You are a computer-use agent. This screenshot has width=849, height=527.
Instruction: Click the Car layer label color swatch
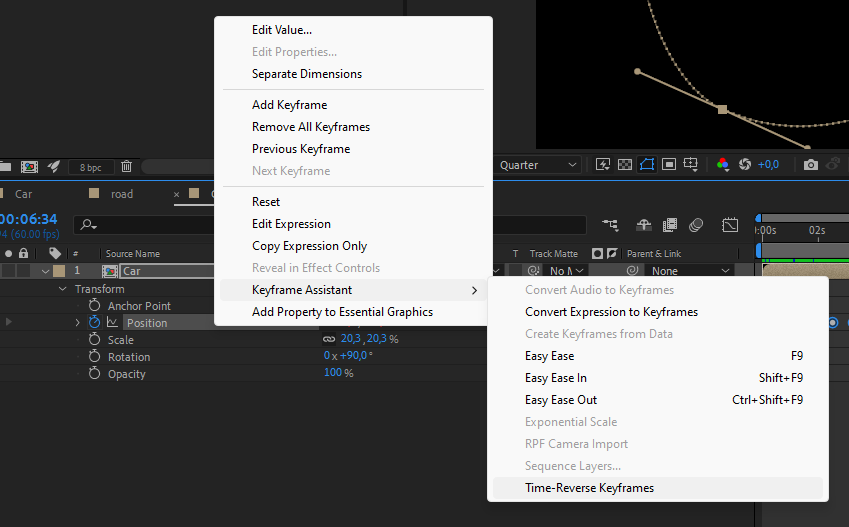(59, 271)
